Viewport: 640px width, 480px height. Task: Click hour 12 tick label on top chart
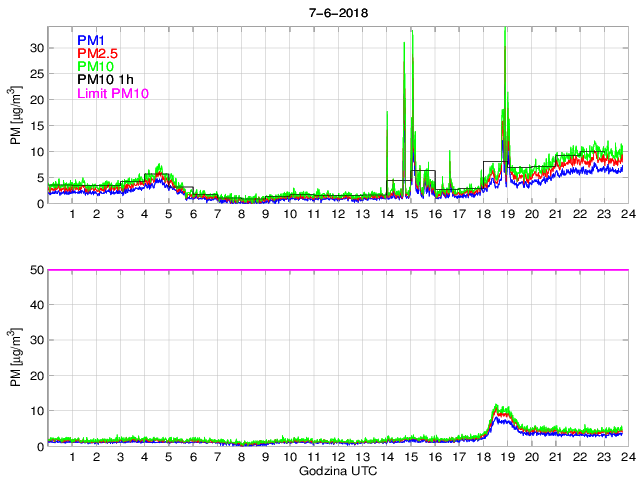[338, 214]
